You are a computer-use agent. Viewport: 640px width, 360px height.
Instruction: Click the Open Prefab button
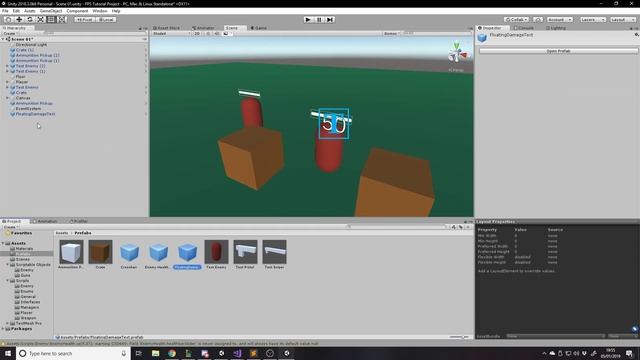(x=558, y=51)
